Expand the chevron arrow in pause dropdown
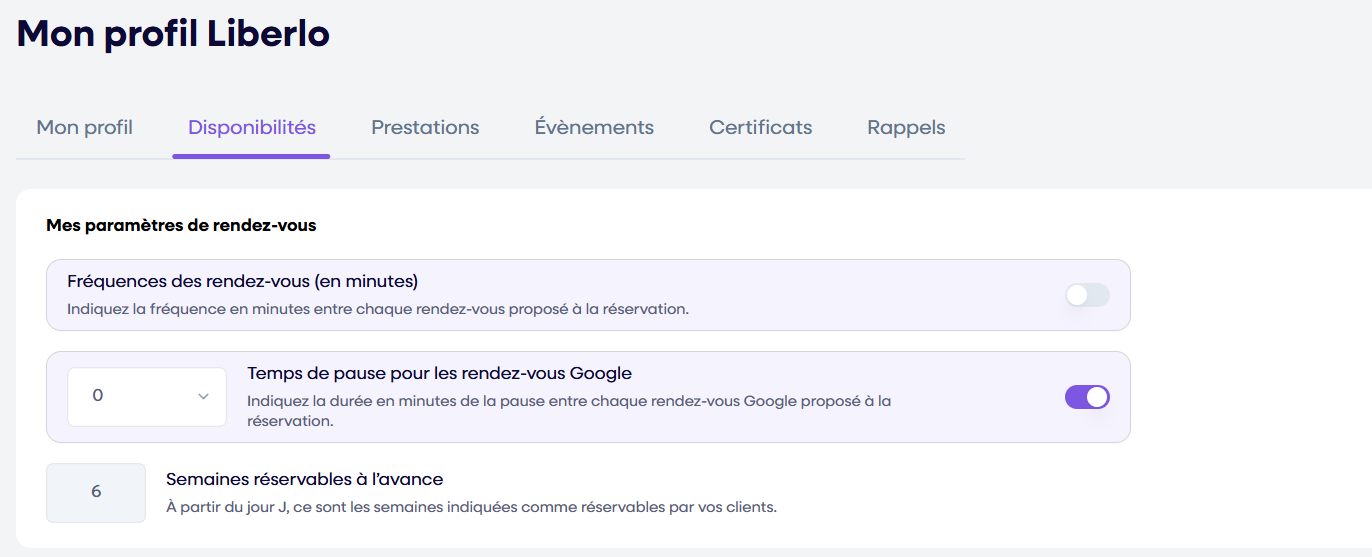Viewport: 1372px width, 557px height. pos(203,397)
